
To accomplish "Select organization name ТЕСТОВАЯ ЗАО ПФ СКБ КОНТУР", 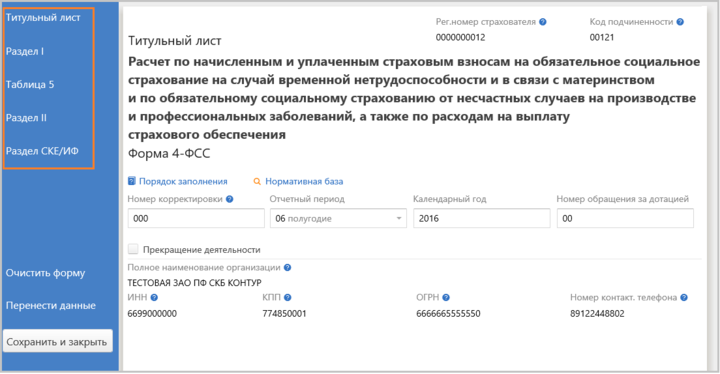I will (194, 283).
